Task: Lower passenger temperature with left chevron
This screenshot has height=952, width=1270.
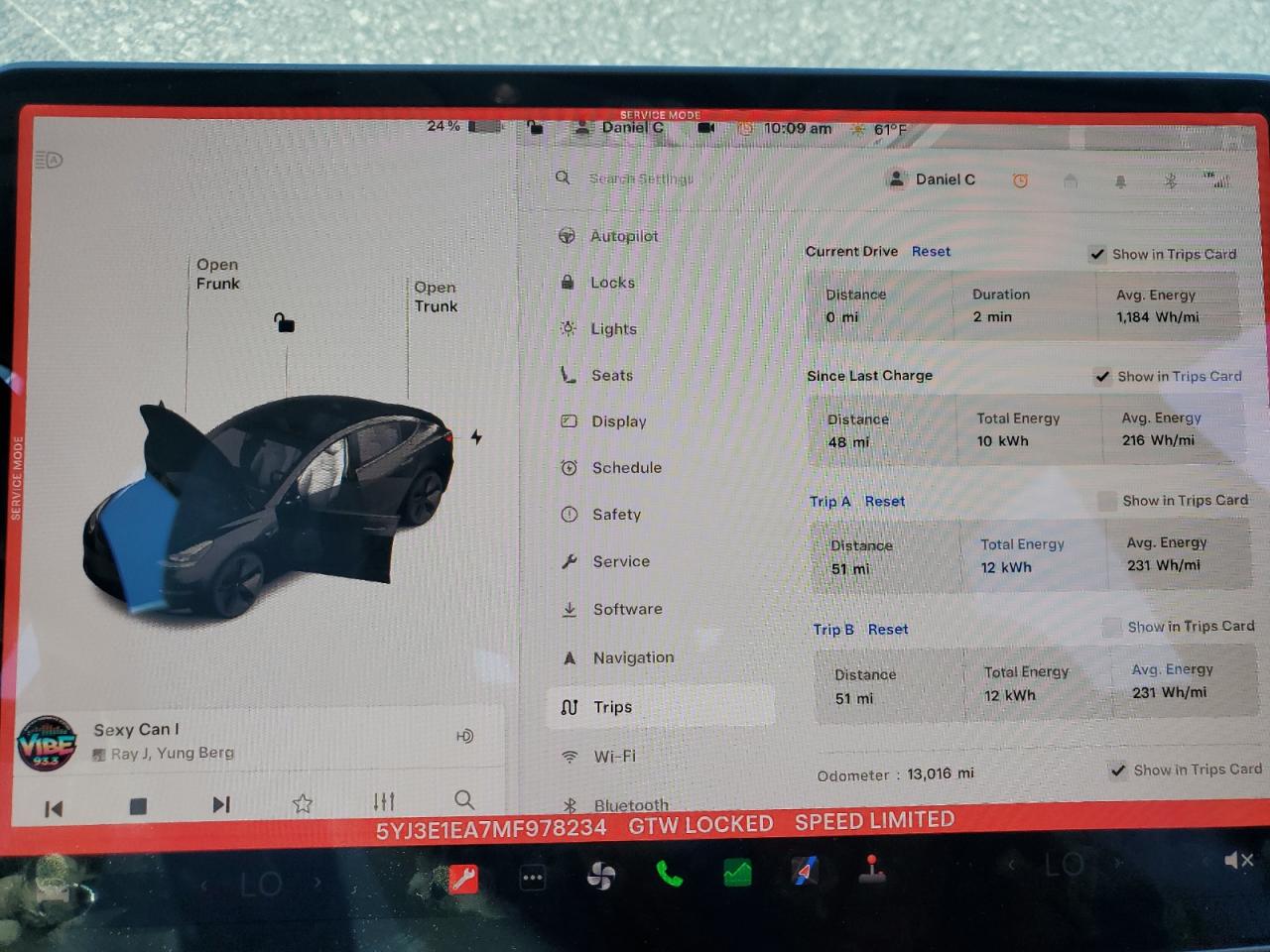Action: (x=1012, y=866)
